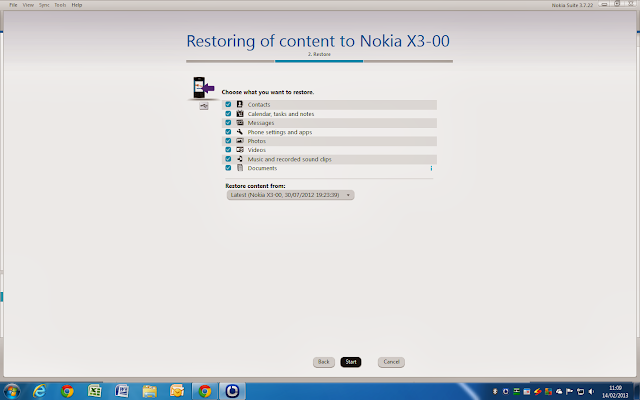Screen dimensions: 640x400
Task: Uncheck the Photos checkbox
Action: click(x=228, y=140)
